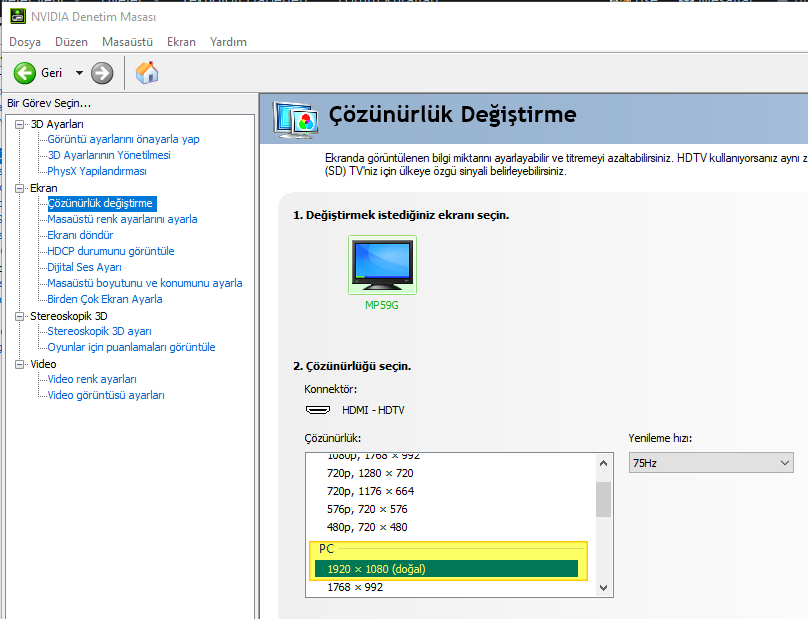Collapse the 3D Ayarları tree node

pyautogui.click(x=20, y=124)
